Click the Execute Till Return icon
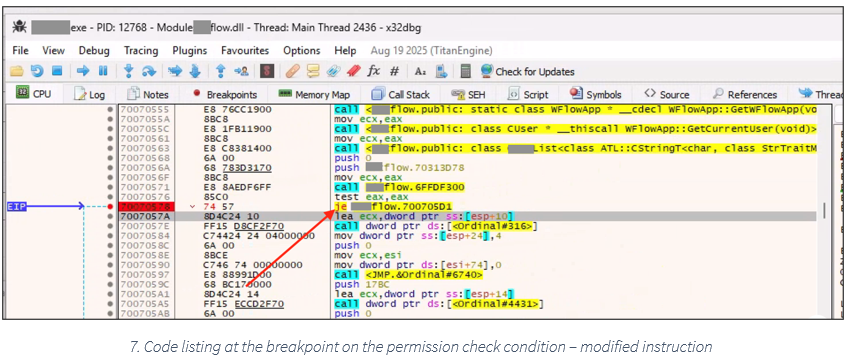This screenshot has height=364, width=845. coord(220,71)
